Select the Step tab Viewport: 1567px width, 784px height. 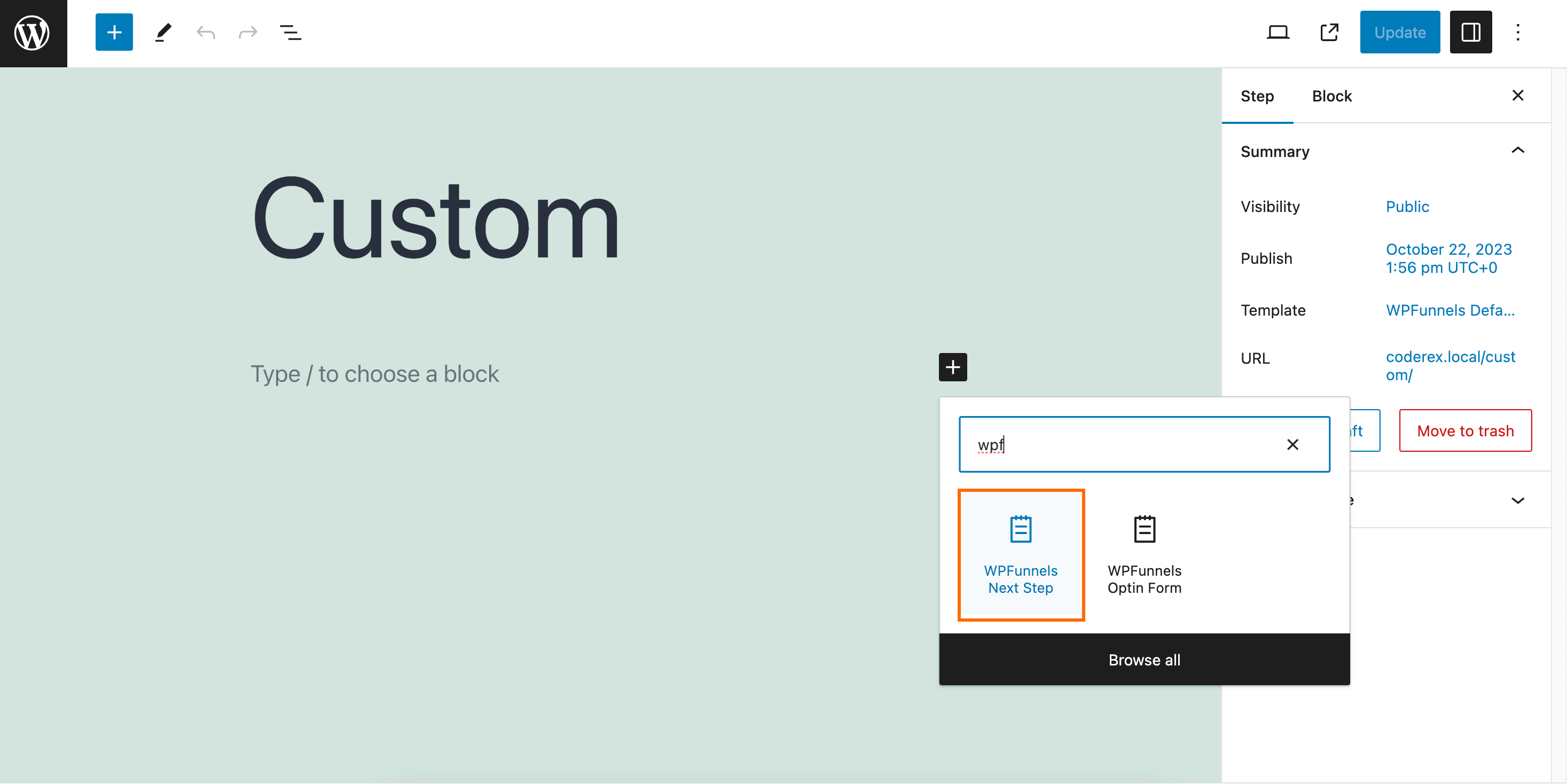click(1257, 96)
